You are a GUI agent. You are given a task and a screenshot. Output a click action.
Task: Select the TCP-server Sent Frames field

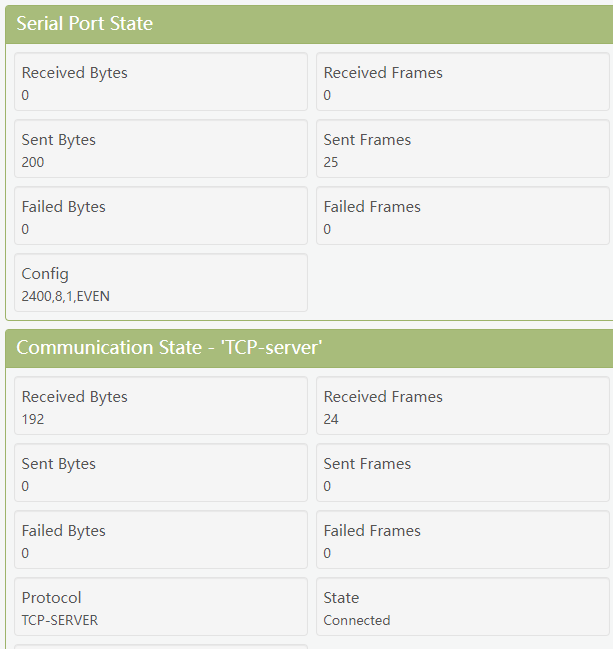(x=463, y=473)
